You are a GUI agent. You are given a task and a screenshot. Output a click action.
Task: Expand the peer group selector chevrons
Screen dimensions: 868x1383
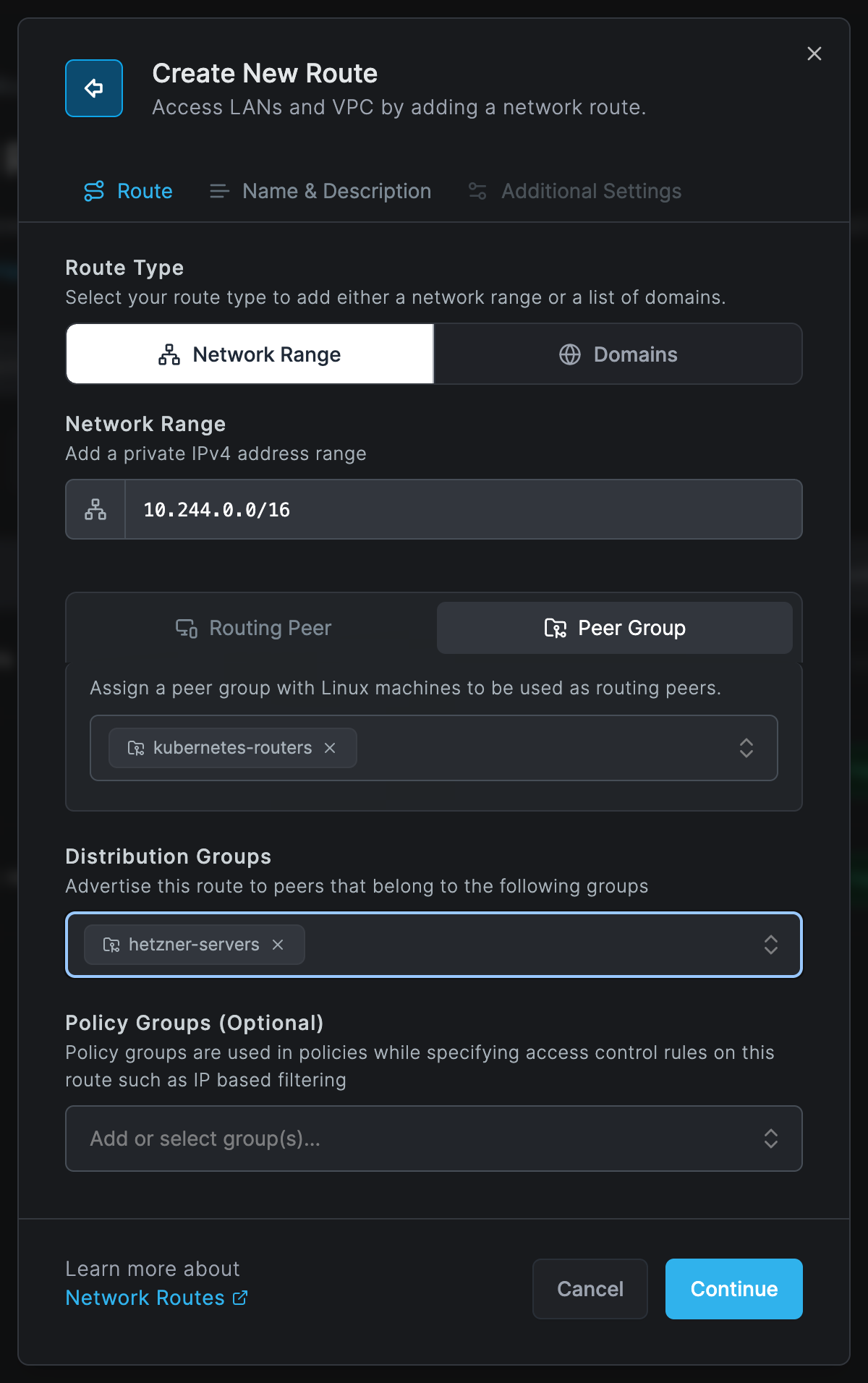(x=746, y=748)
